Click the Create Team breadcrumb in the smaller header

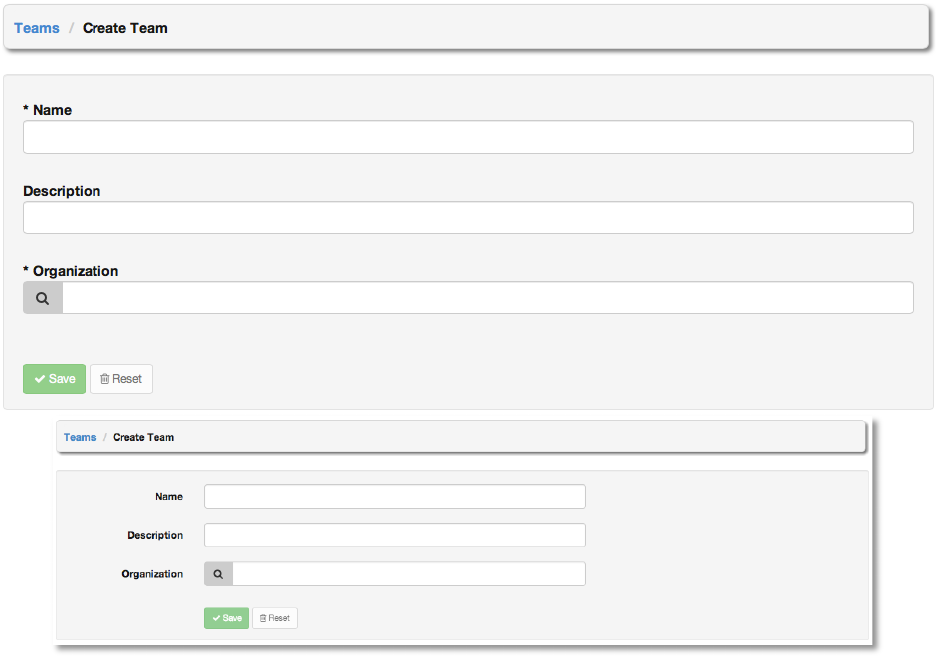click(143, 437)
